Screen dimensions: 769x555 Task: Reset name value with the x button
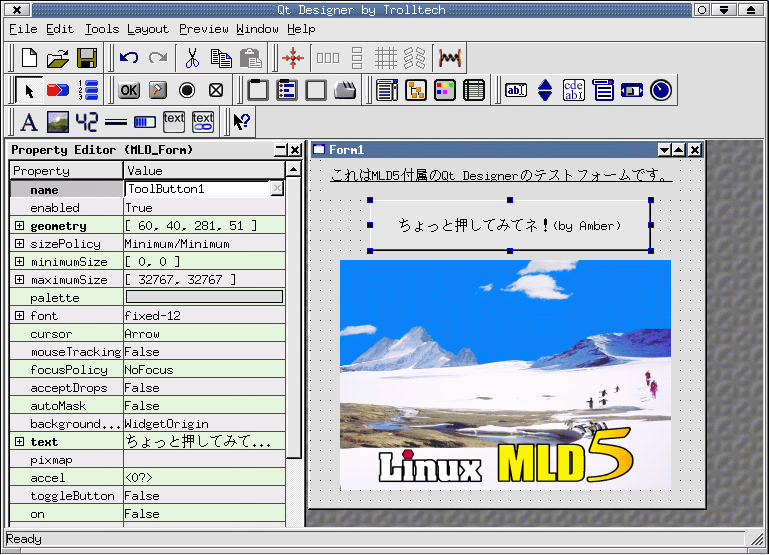(x=277, y=189)
